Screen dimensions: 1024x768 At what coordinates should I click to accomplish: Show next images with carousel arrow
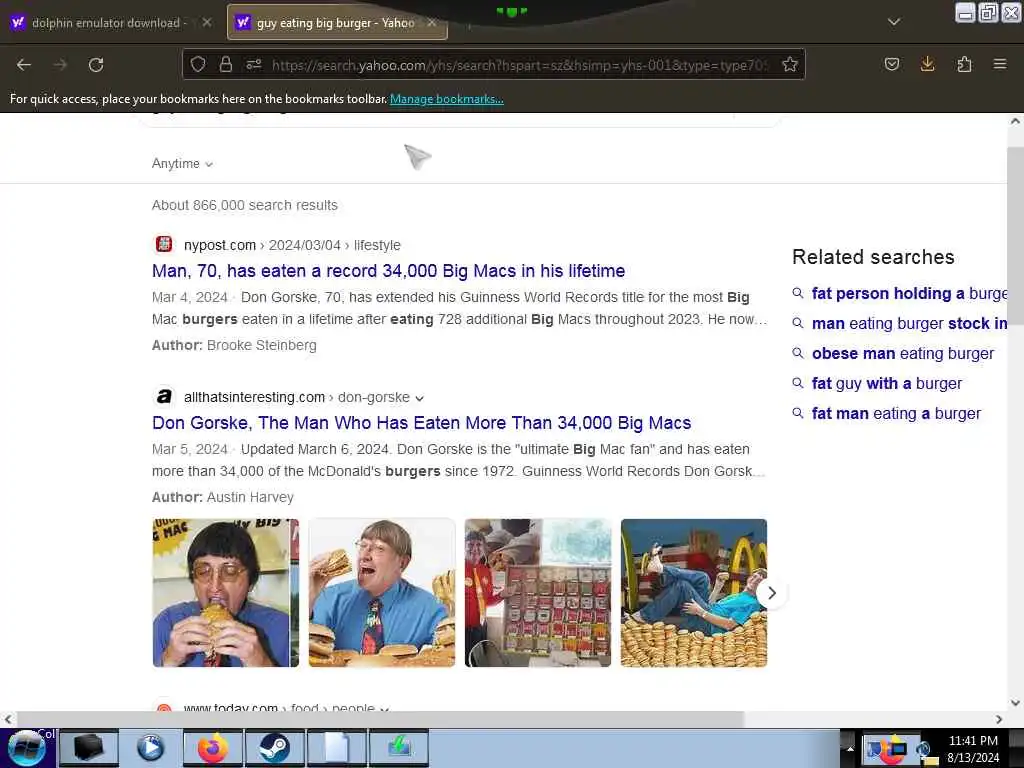772,593
